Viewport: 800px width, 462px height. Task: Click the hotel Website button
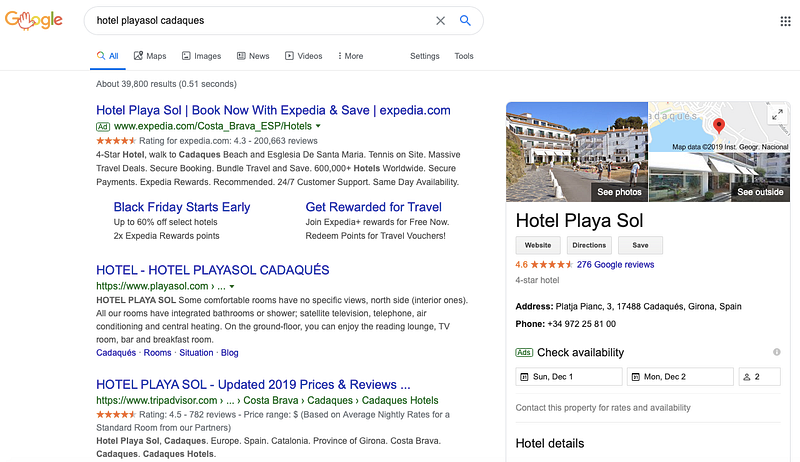[538, 245]
